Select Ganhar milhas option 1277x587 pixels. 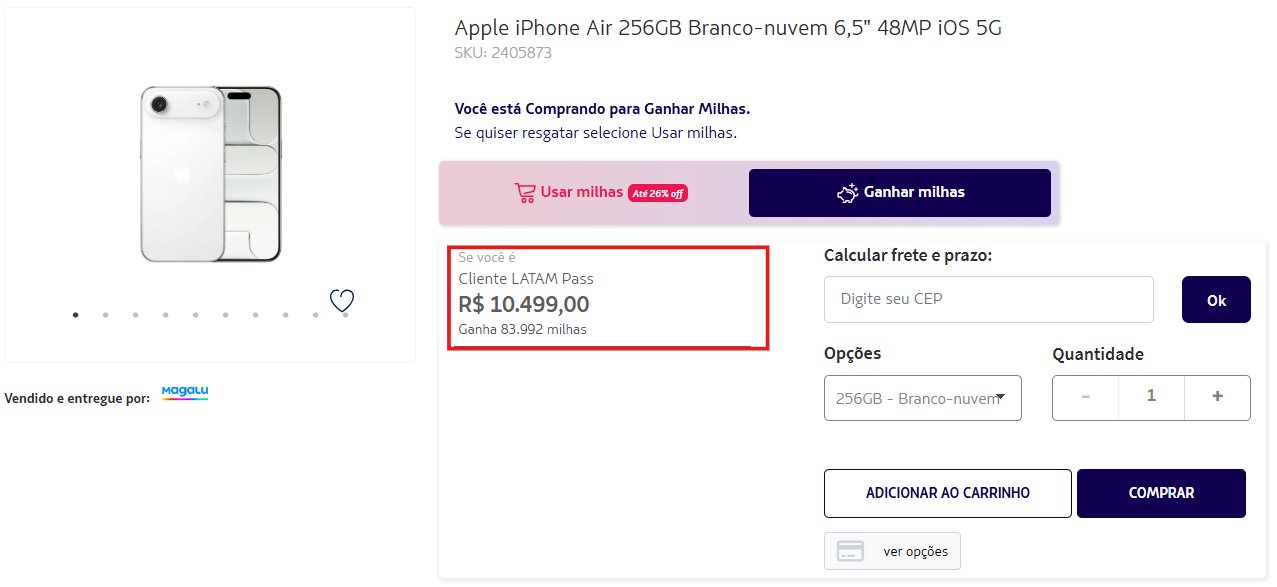point(899,192)
